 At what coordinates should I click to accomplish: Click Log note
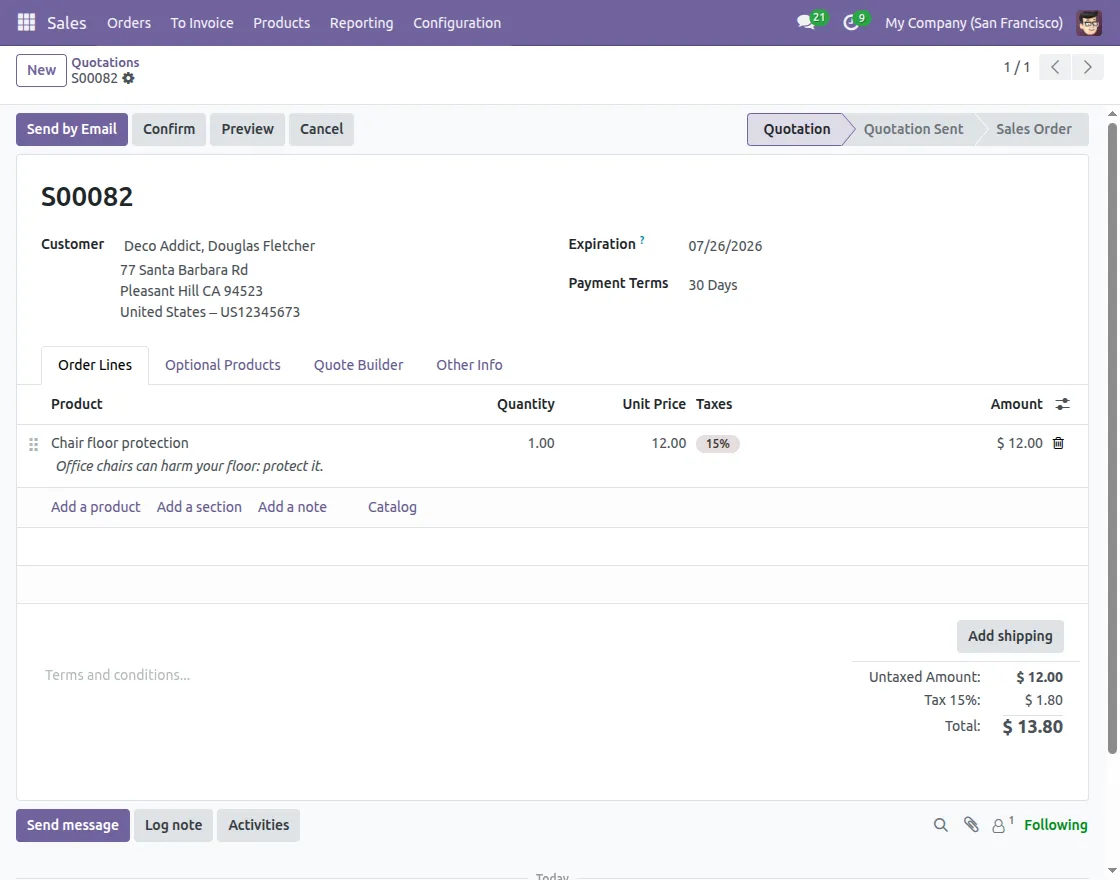point(174,825)
